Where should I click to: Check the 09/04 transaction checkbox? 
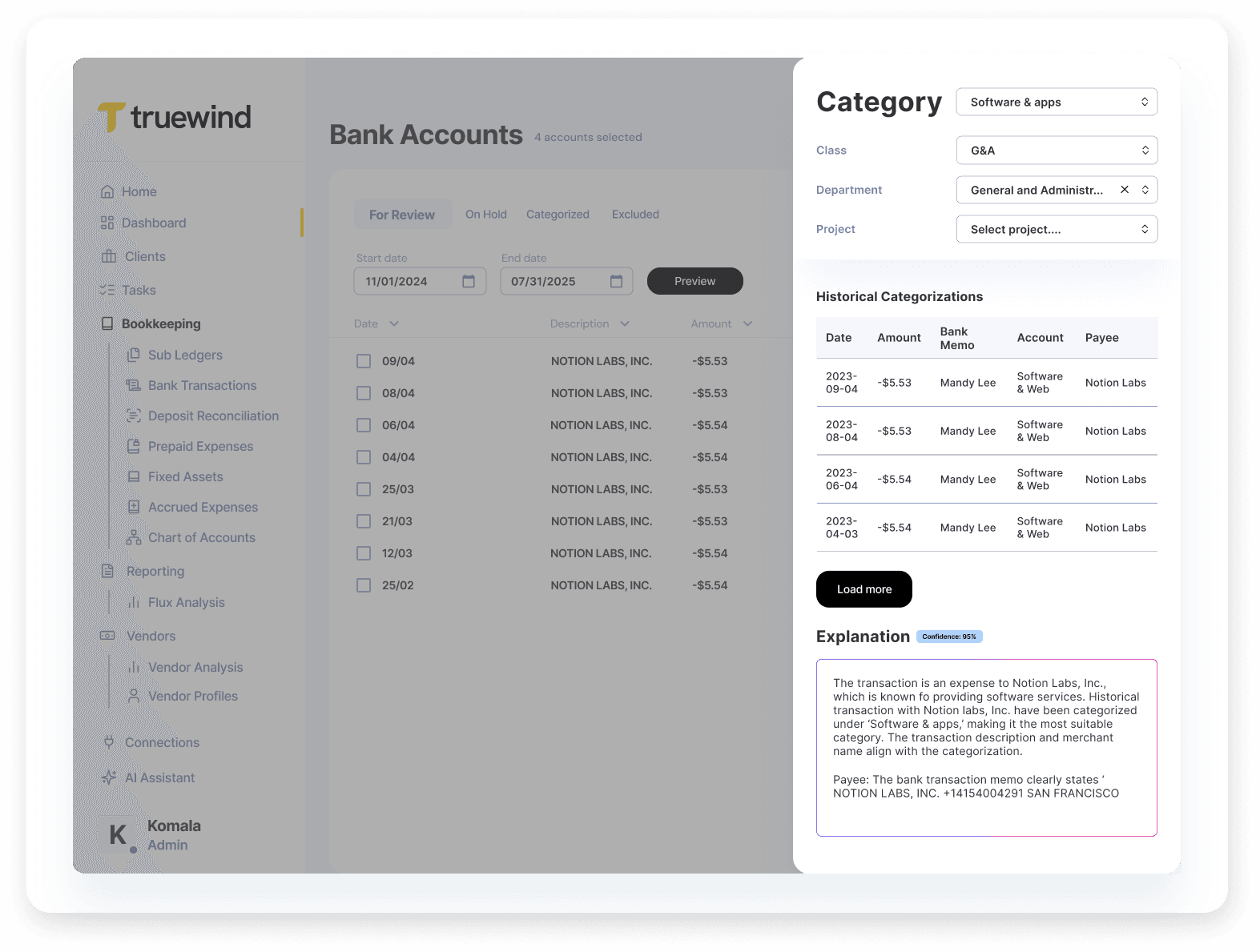[364, 361]
